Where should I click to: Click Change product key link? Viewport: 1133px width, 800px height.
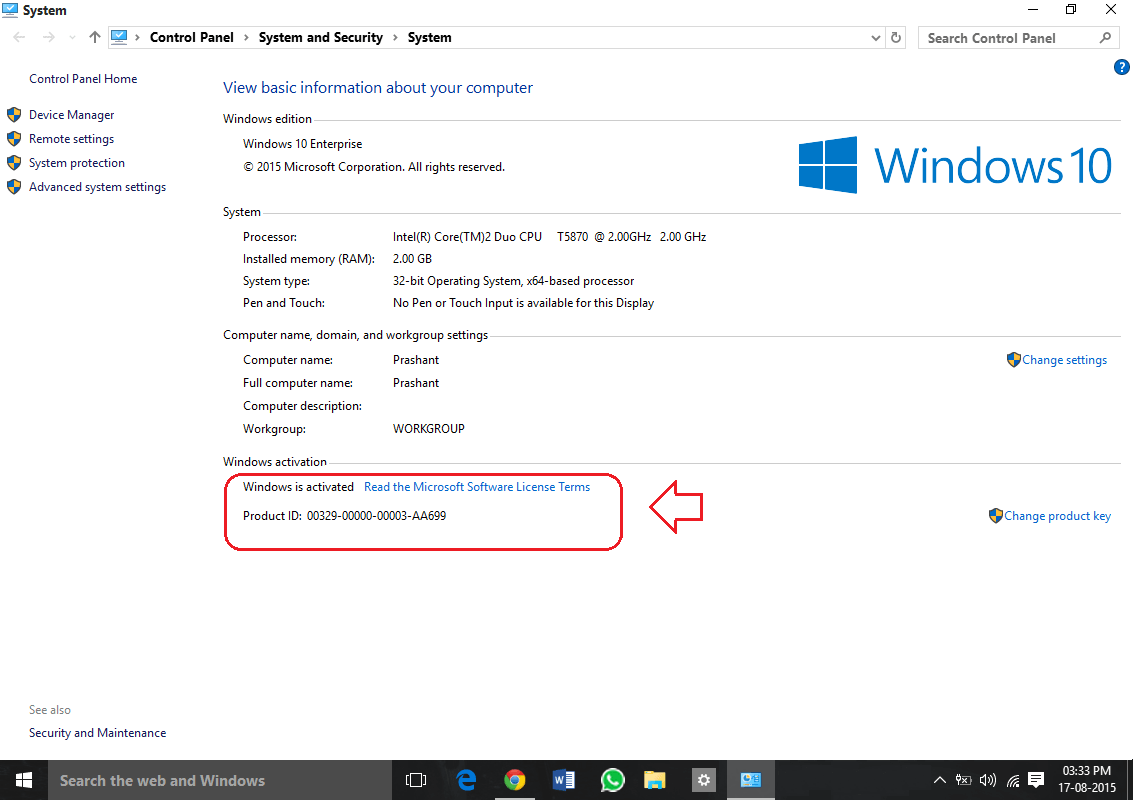(1057, 516)
